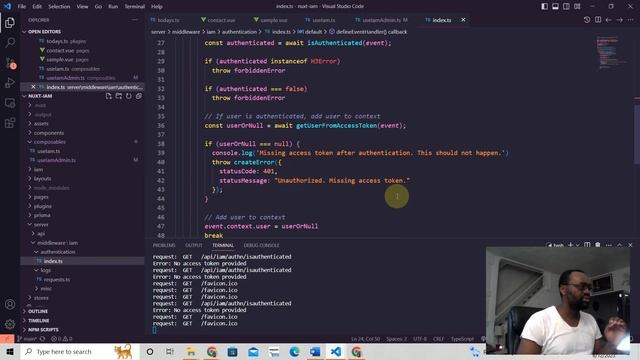This screenshot has width=640, height=360.
Task: Open the Accounts icon in activity bar
Action: [10, 304]
